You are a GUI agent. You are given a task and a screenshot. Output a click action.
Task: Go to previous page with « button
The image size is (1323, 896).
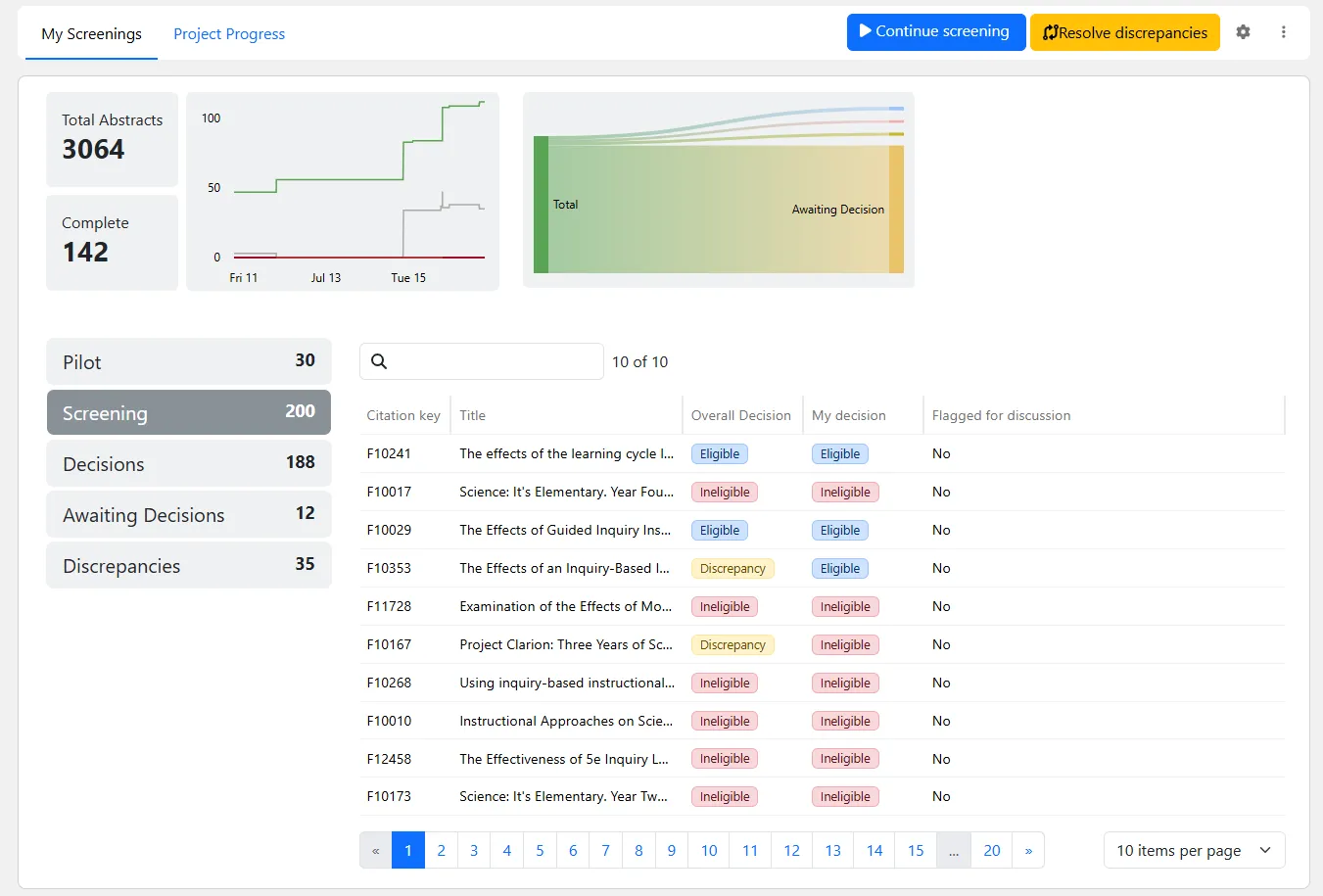pos(376,850)
